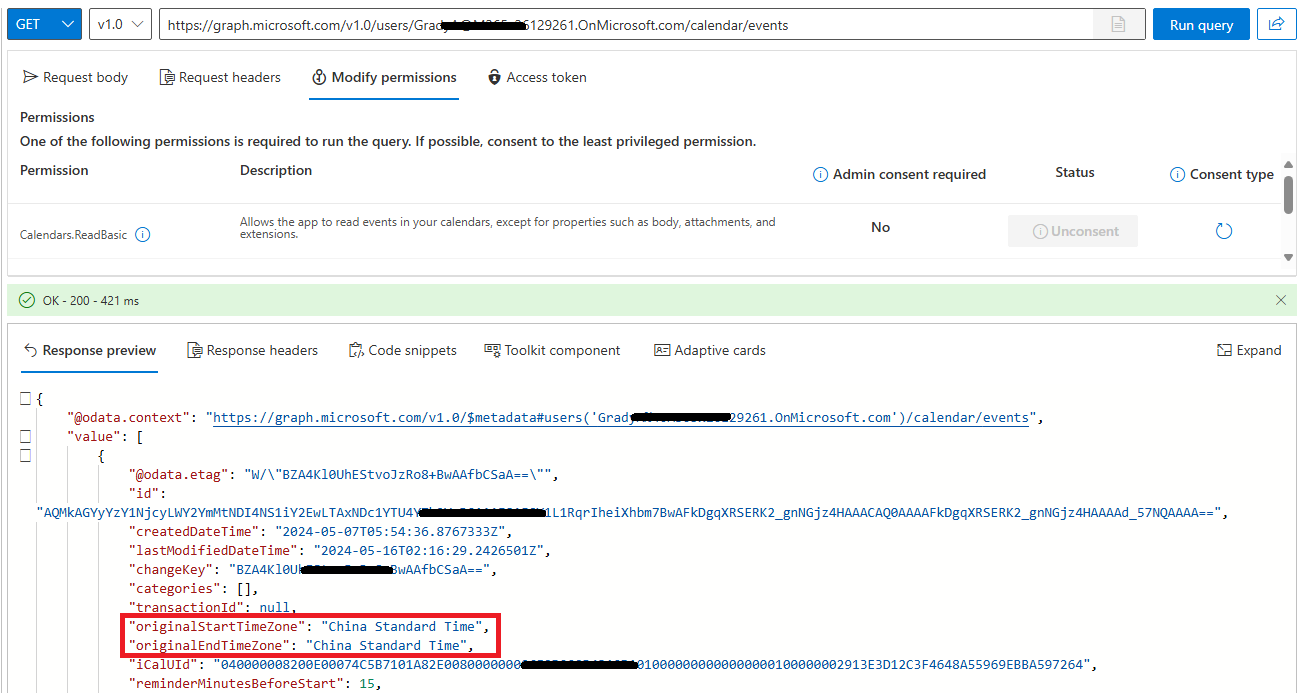The height and width of the screenshot is (693, 1300).
Task: Collapse the "value" array node
Action: 26,437
